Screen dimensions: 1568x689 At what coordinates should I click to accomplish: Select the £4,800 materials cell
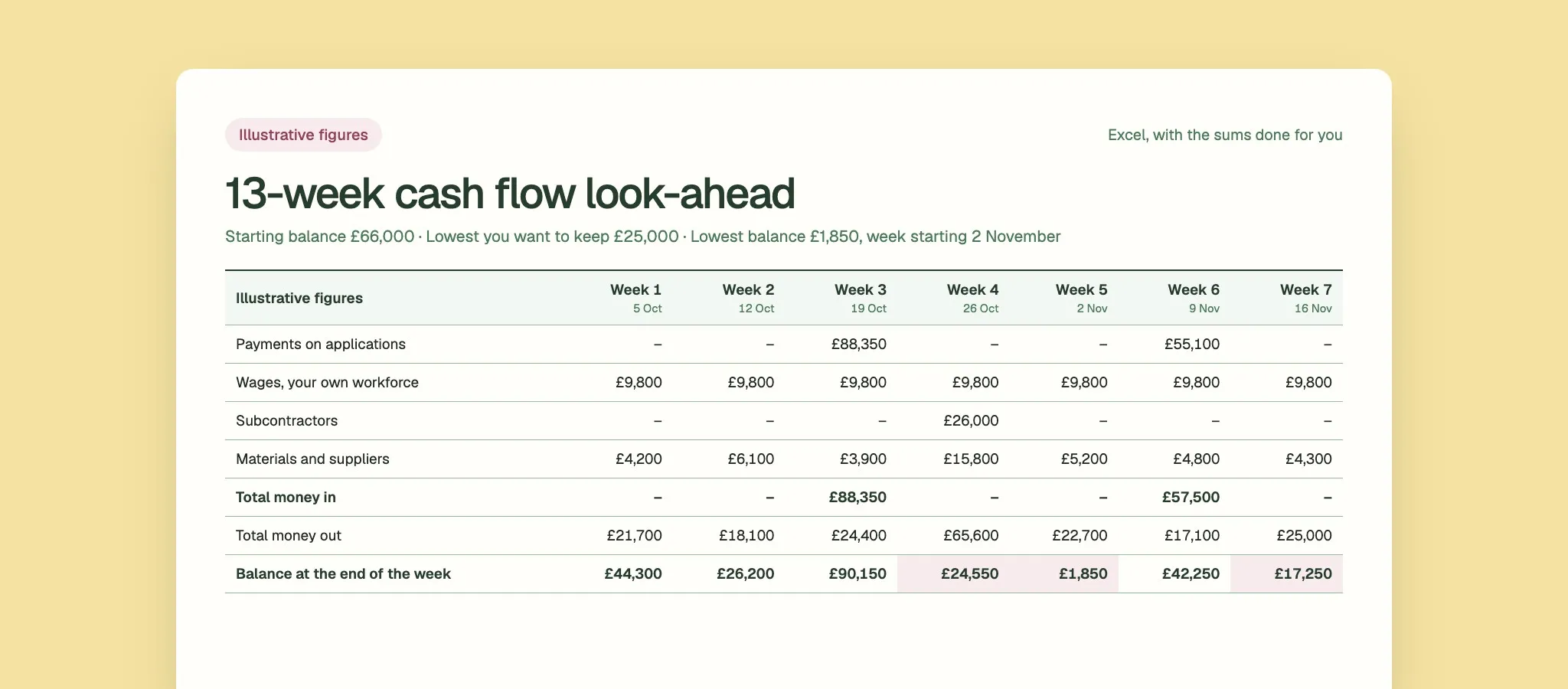(1174, 459)
